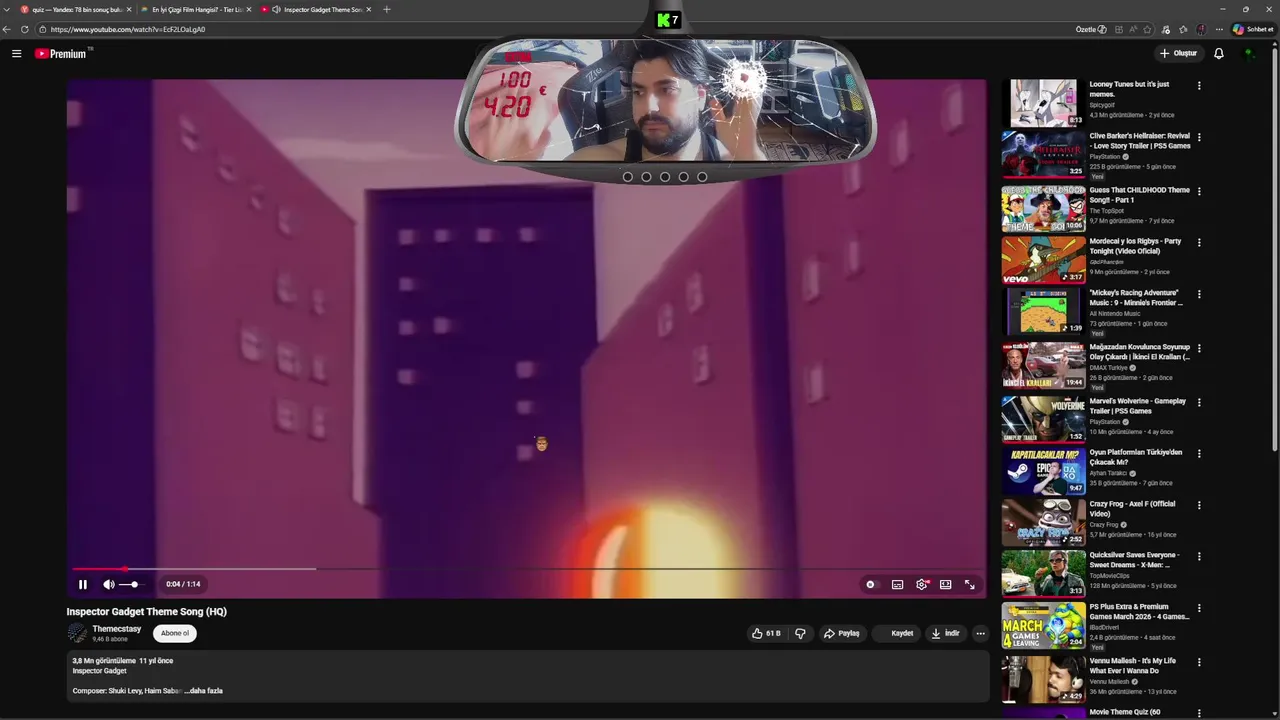Open the YouTube account avatar
Viewport: 1280px width, 720px height.
1249,54
